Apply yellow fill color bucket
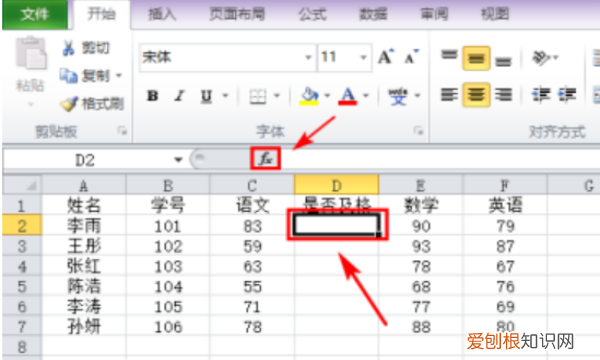This screenshot has height=360, width=600. point(310,96)
